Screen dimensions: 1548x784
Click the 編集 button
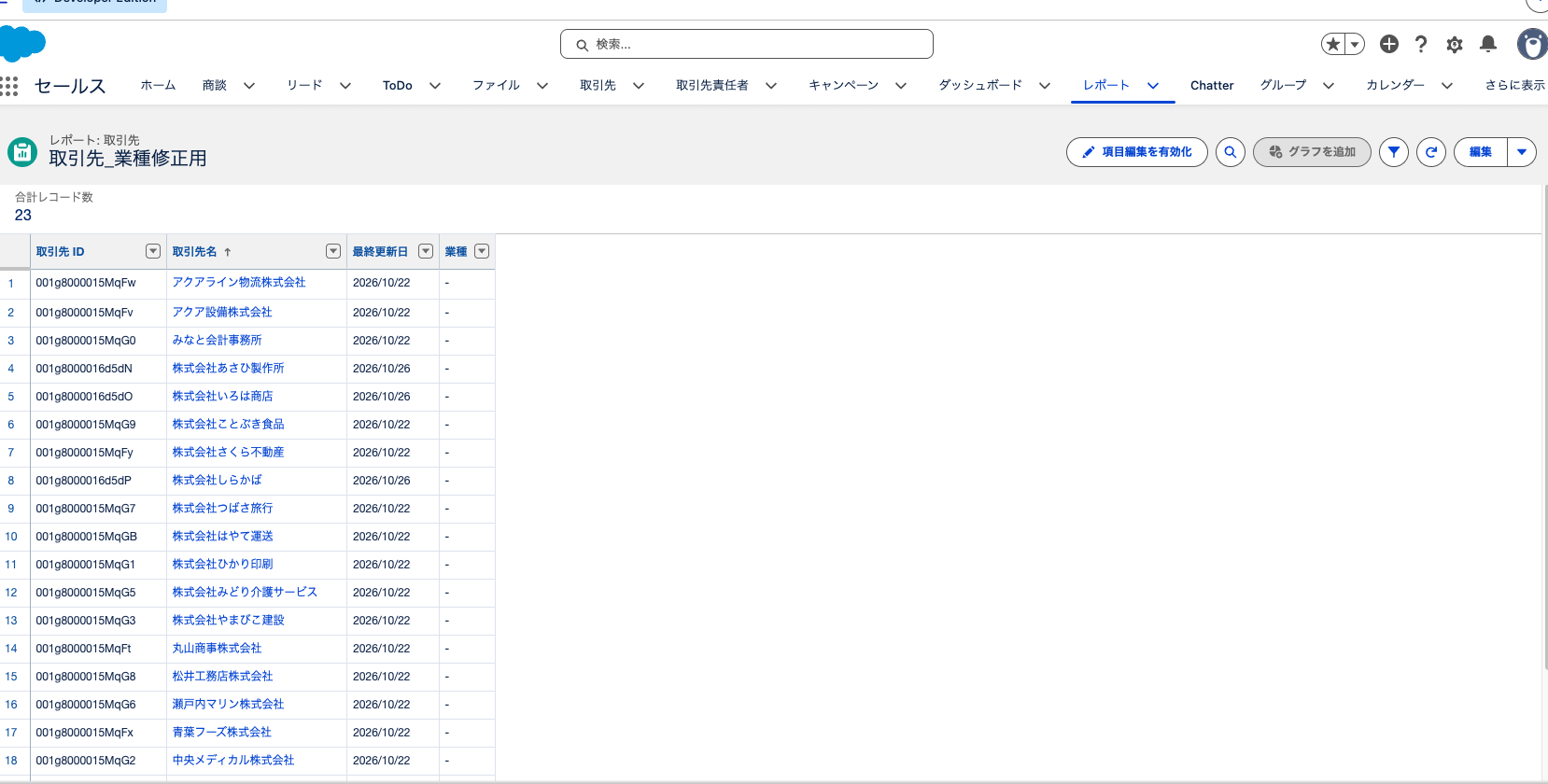(1481, 152)
